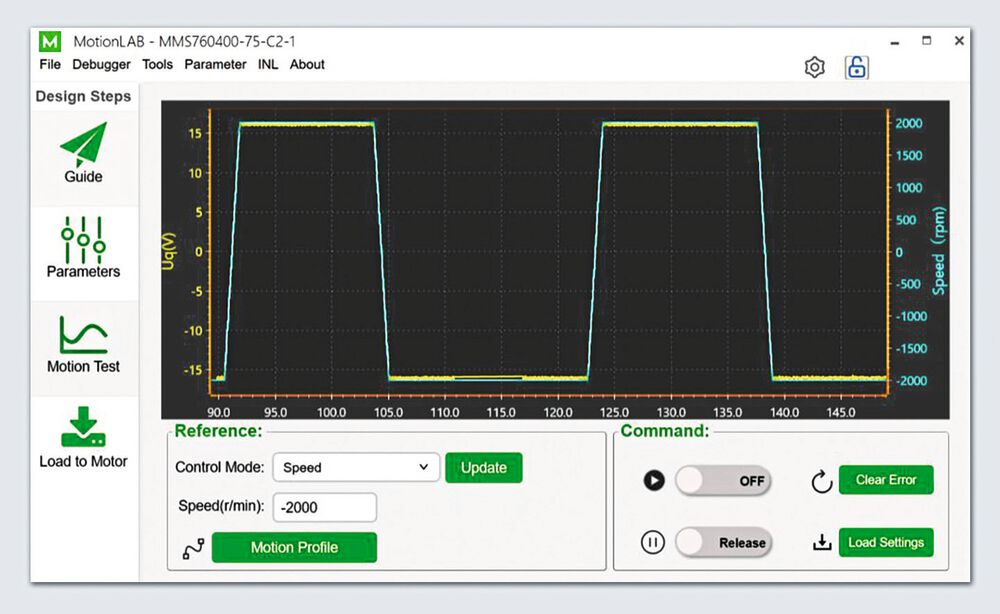Open the Parameter menu

[x=215, y=64]
